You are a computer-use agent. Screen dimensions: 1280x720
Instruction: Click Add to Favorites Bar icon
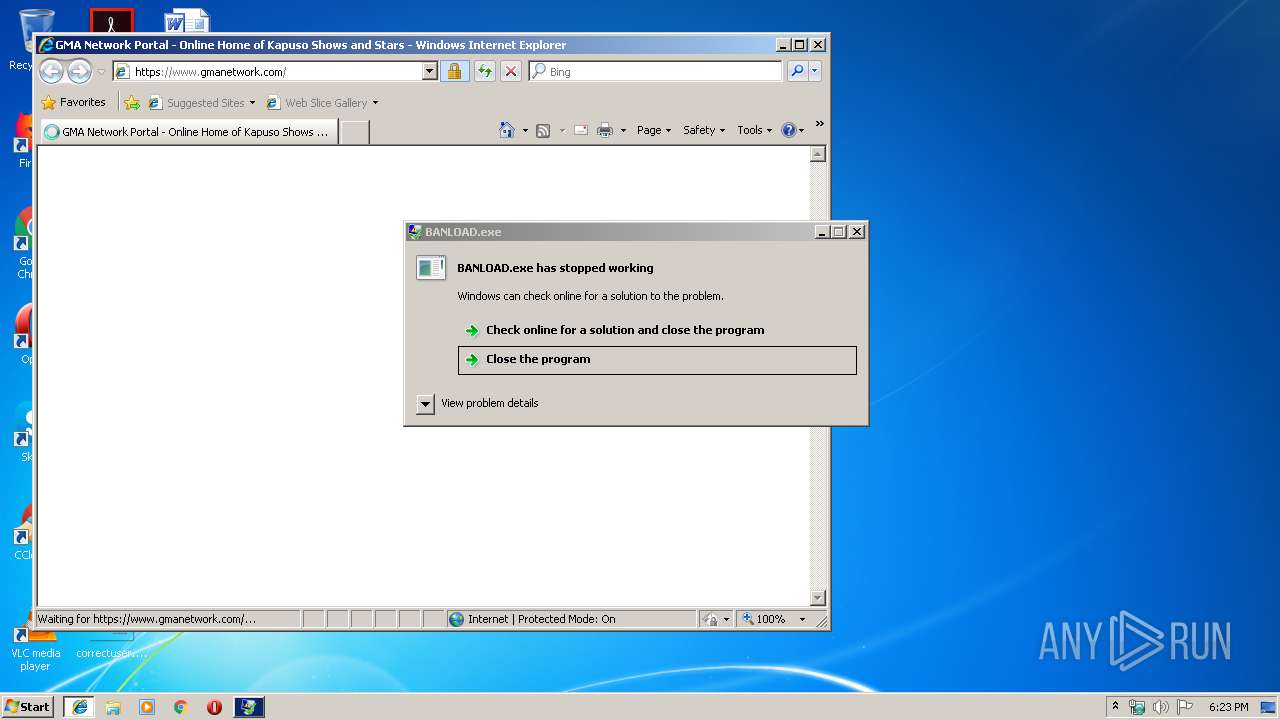[132, 102]
